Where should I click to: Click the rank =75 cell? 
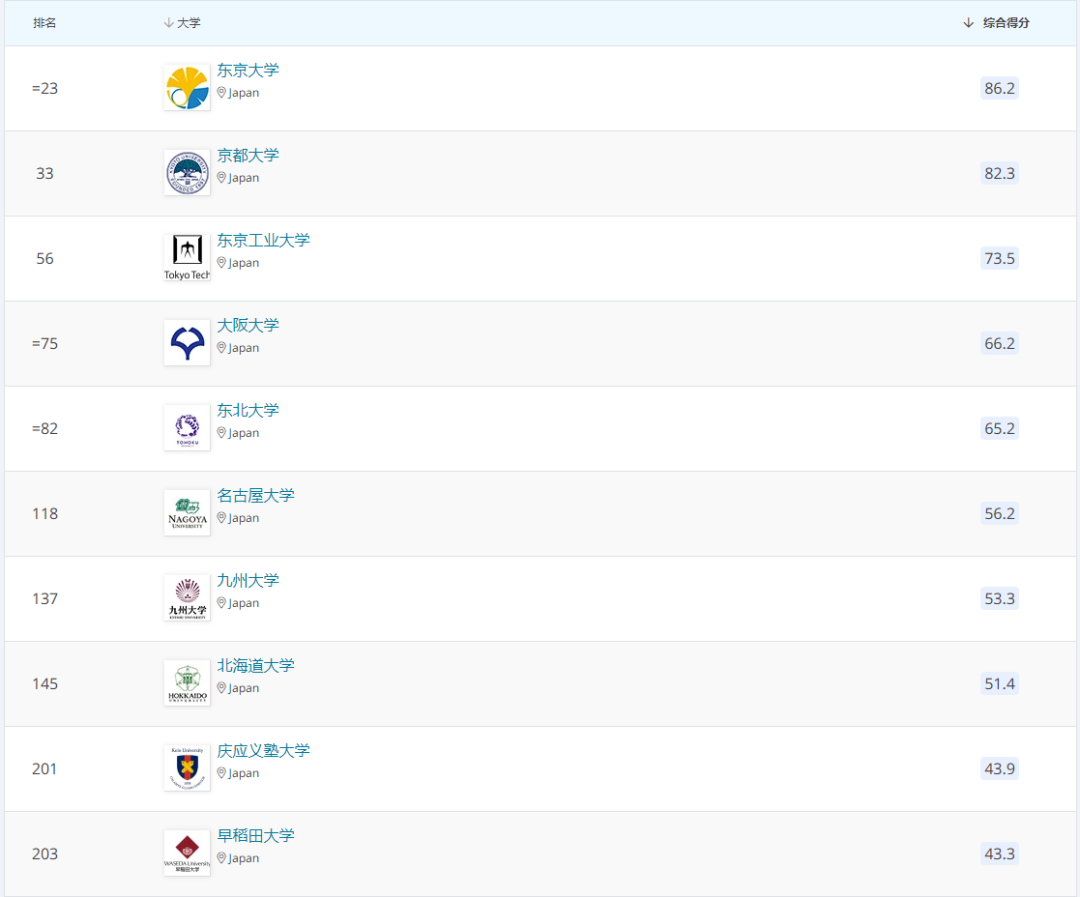[x=45, y=343]
